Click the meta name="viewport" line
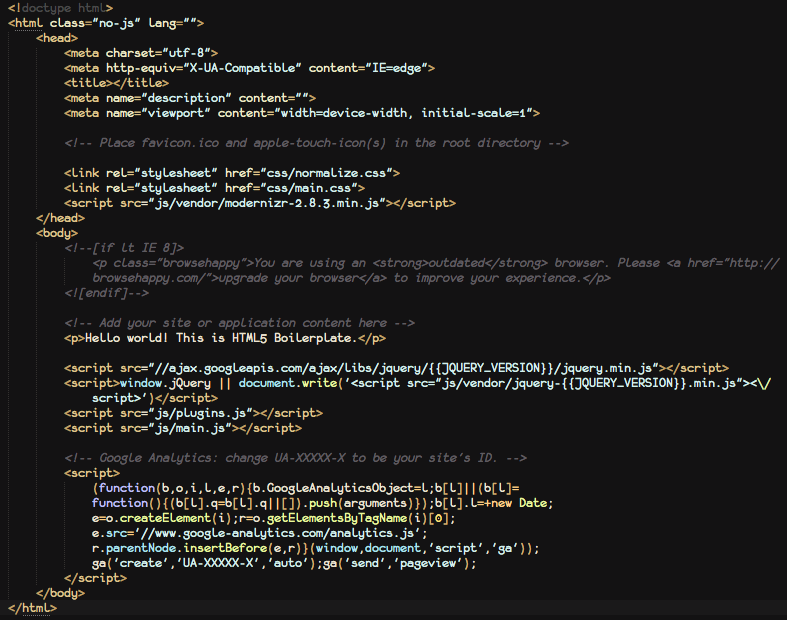The image size is (787, 620). pos(302,113)
